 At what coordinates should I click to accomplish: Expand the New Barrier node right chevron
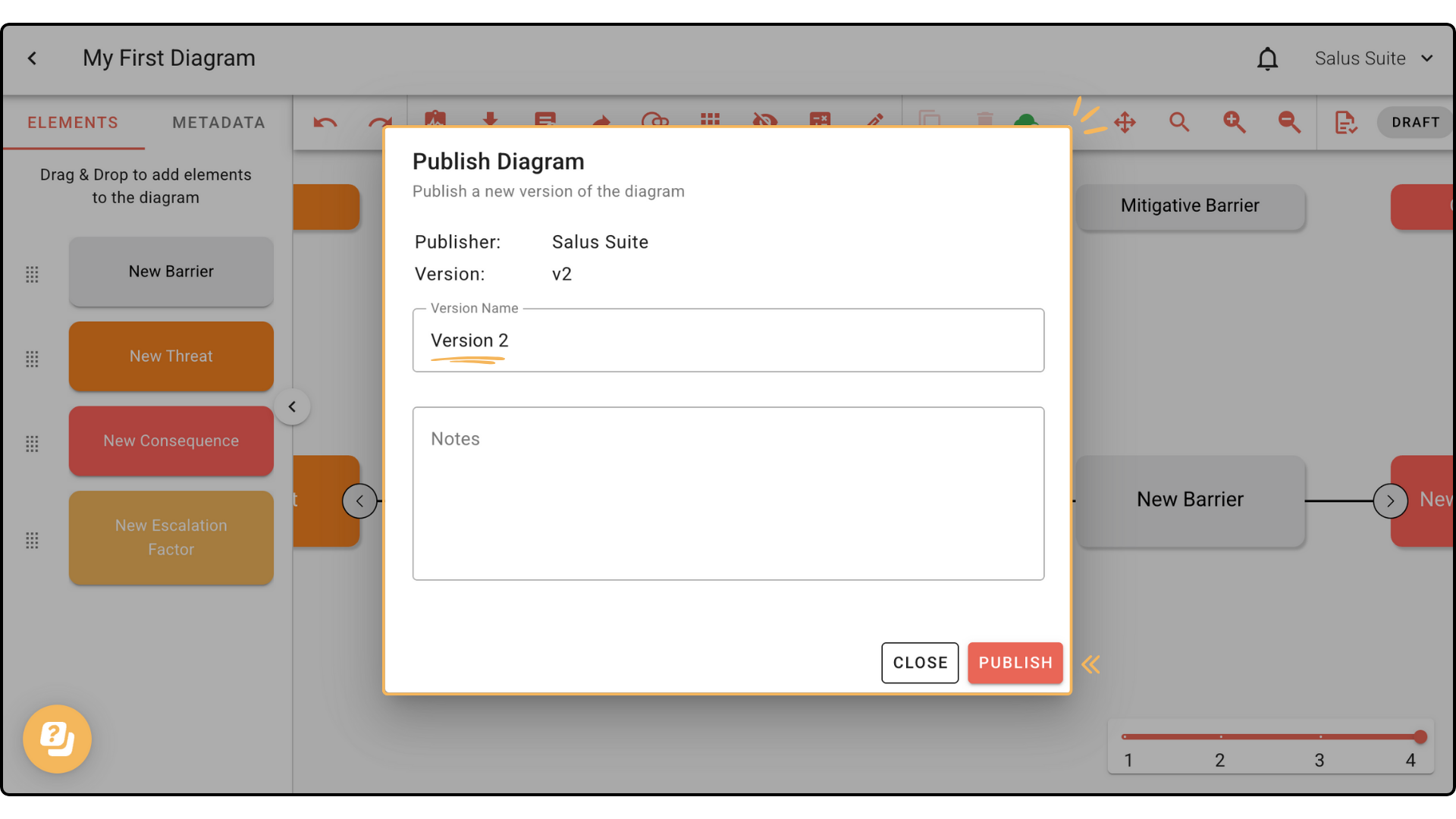tap(1390, 500)
